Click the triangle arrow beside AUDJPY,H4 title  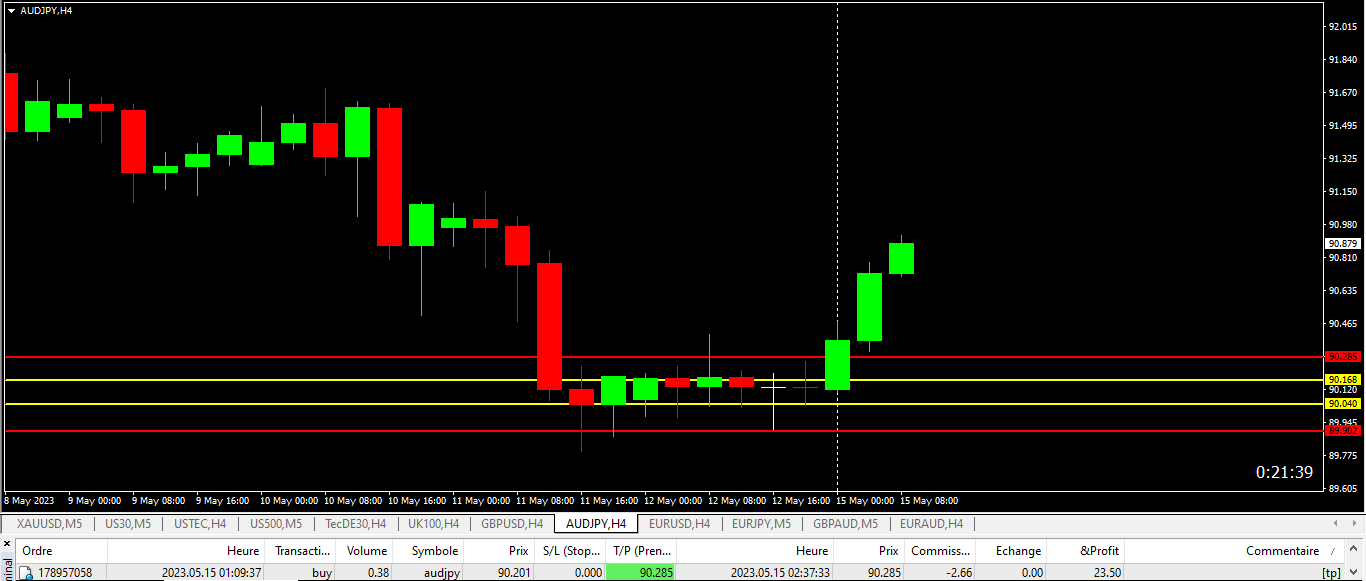12,10
